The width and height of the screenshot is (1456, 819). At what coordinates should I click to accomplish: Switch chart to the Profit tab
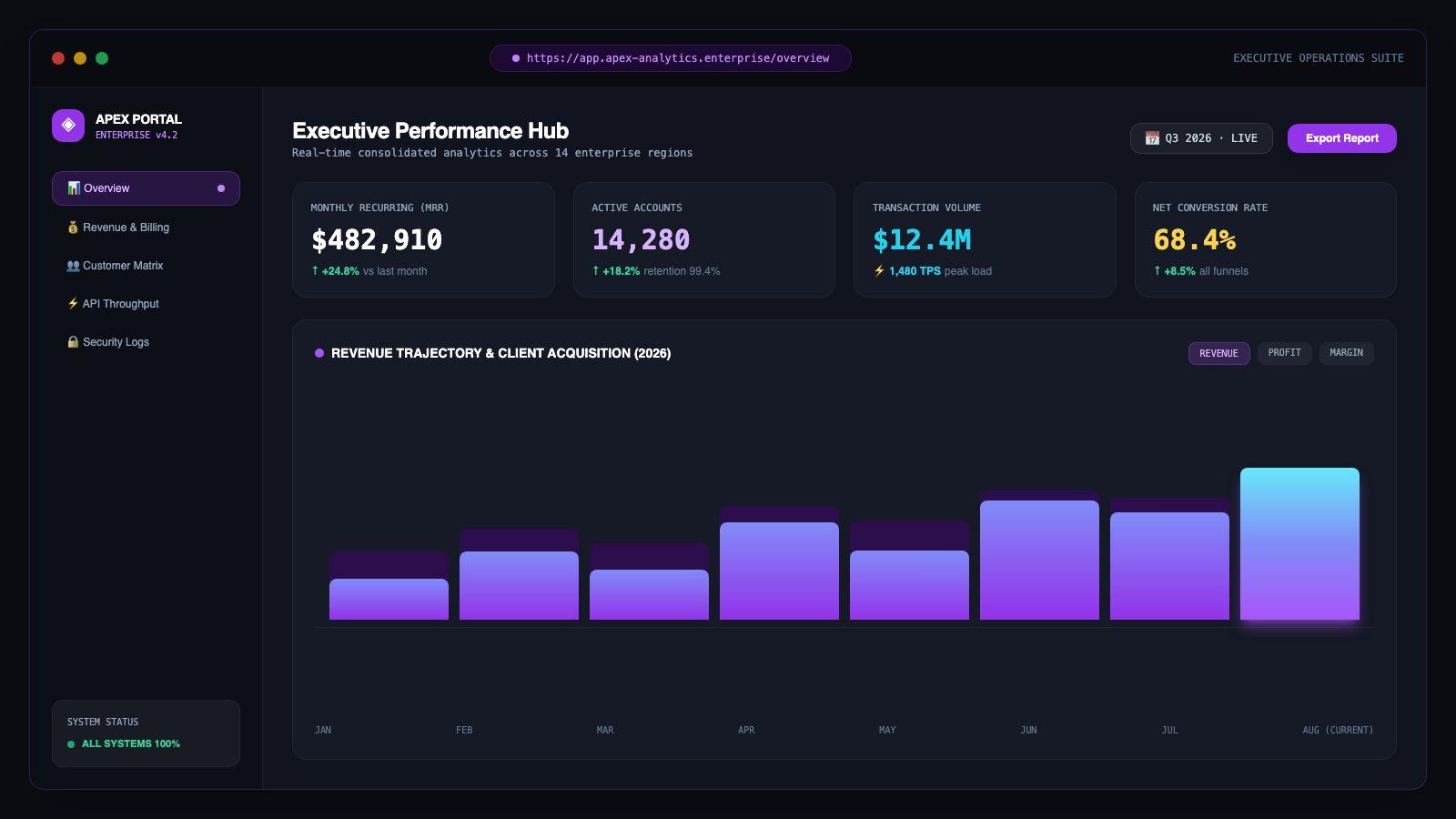1284,353
